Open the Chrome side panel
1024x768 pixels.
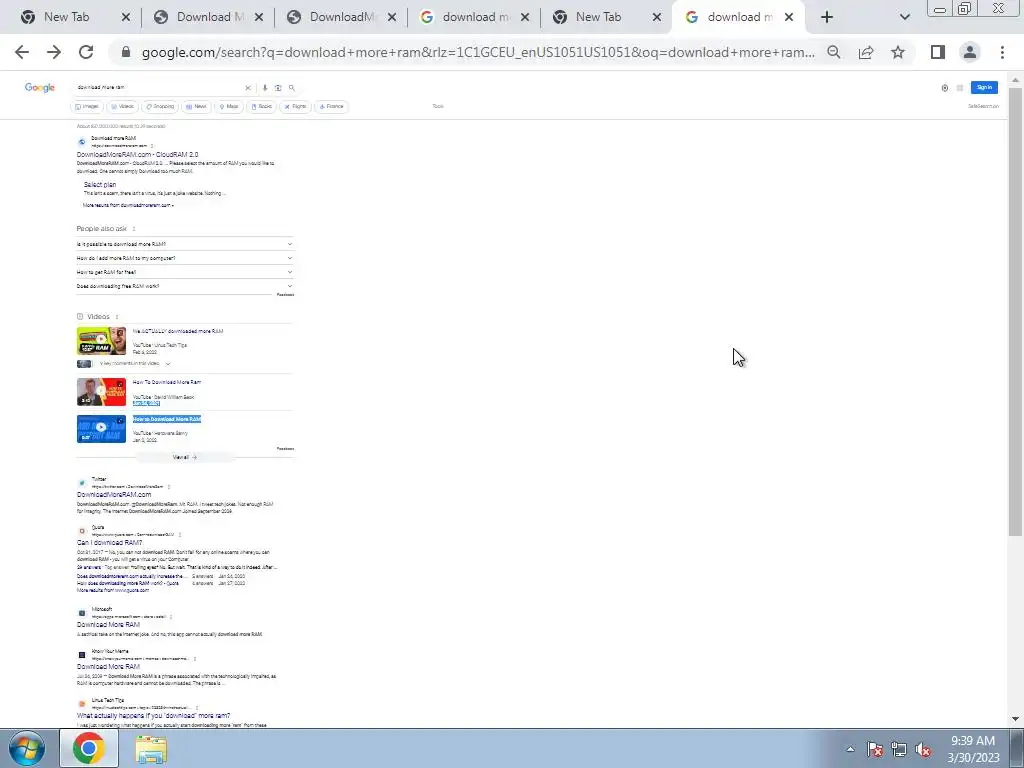(x=938, y=52)
